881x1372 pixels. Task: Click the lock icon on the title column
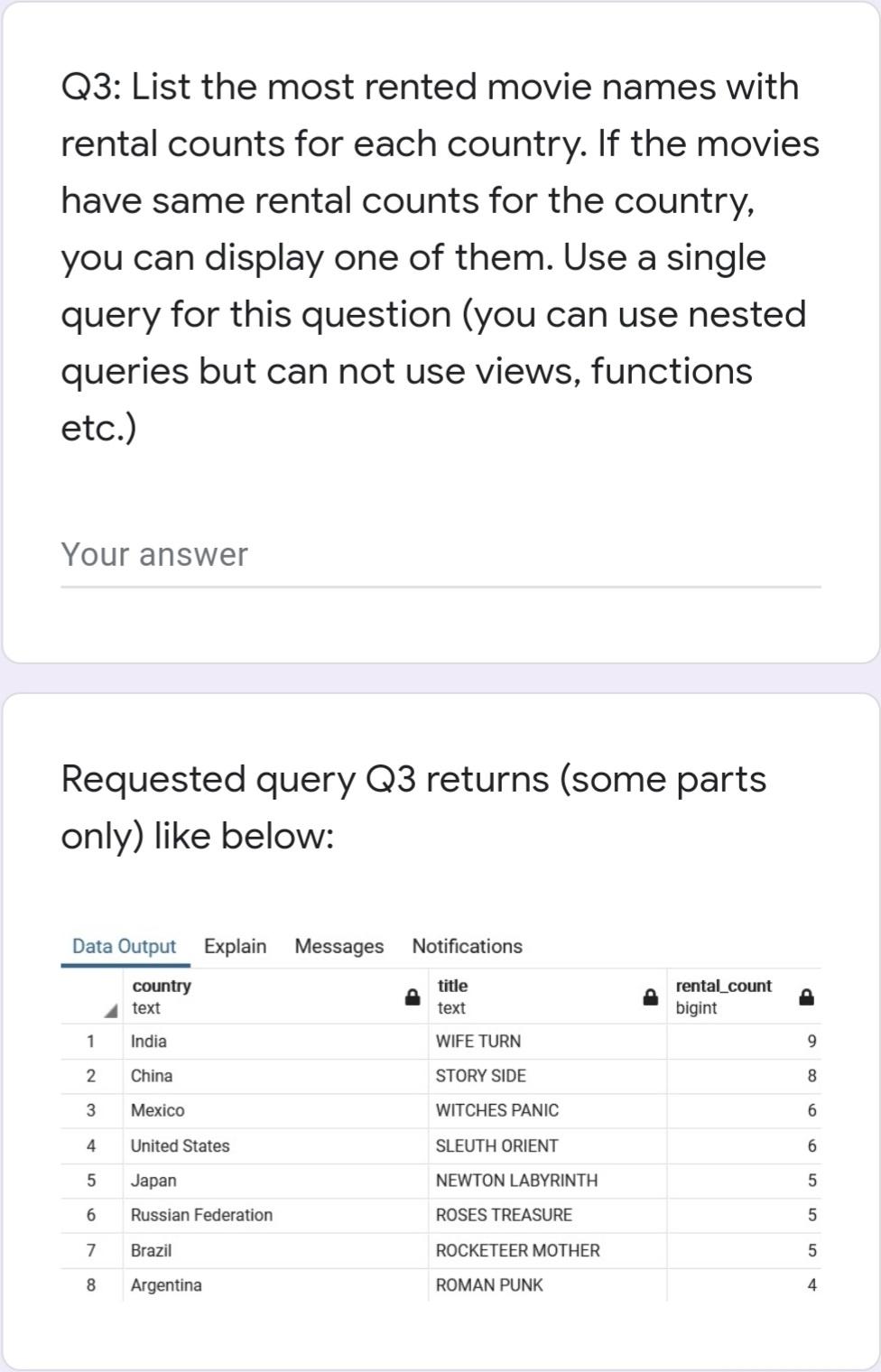[649, 997]
